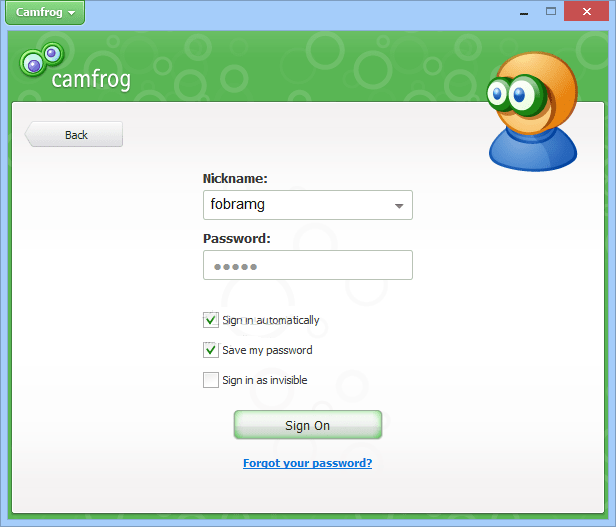Viewport: 616px width, 527px height.
Task: Expand the Nickname dropdown arrow
Action: pos(399,206)
